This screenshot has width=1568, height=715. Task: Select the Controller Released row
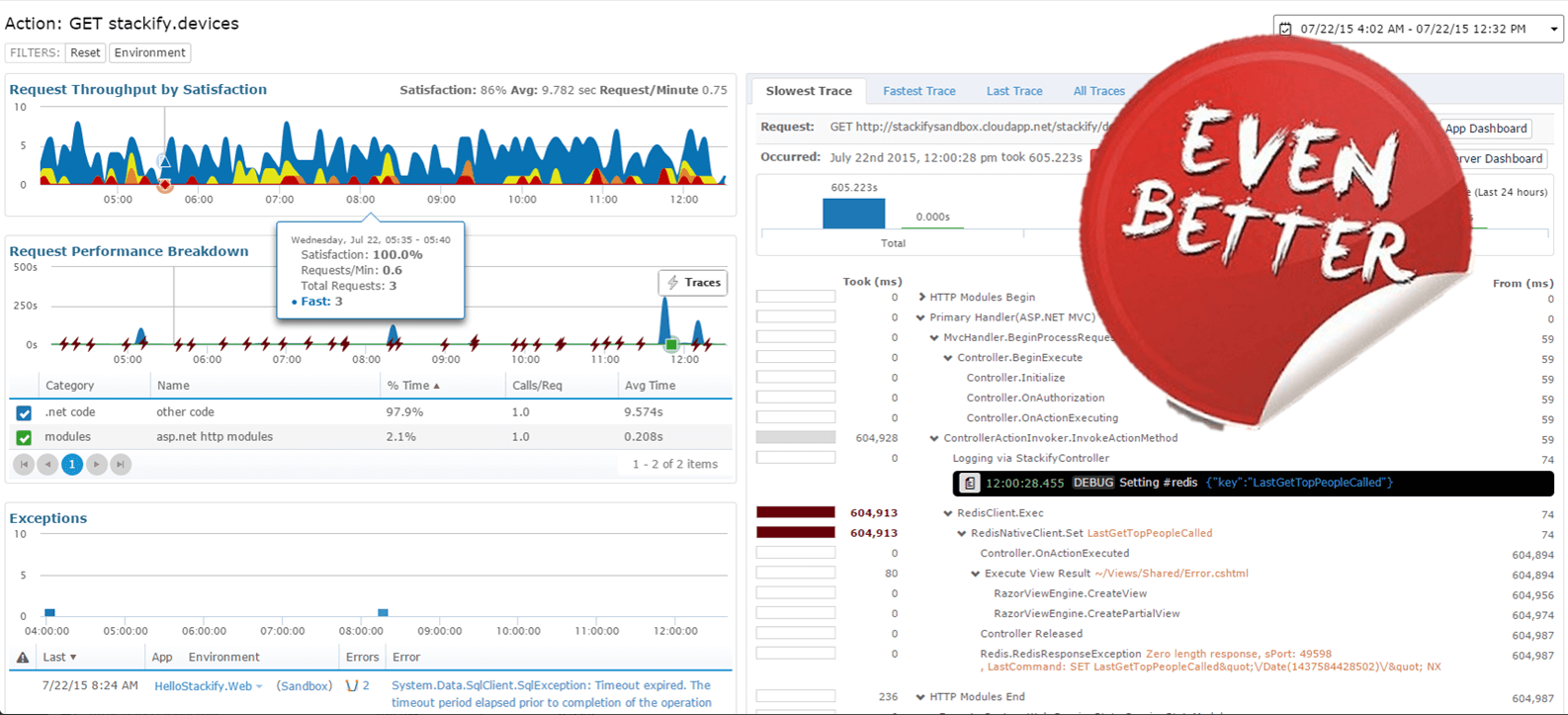[x=1031, y=634]
